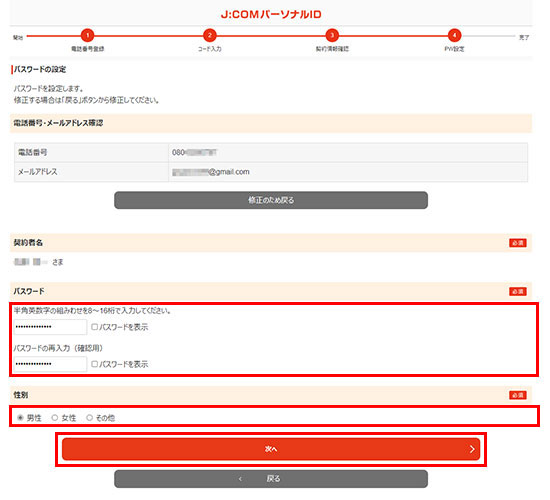Click the J:COMパーソナルID header title
Viewport: 550px width, 500px height.
pyautogui.click(x=271, y=14)
